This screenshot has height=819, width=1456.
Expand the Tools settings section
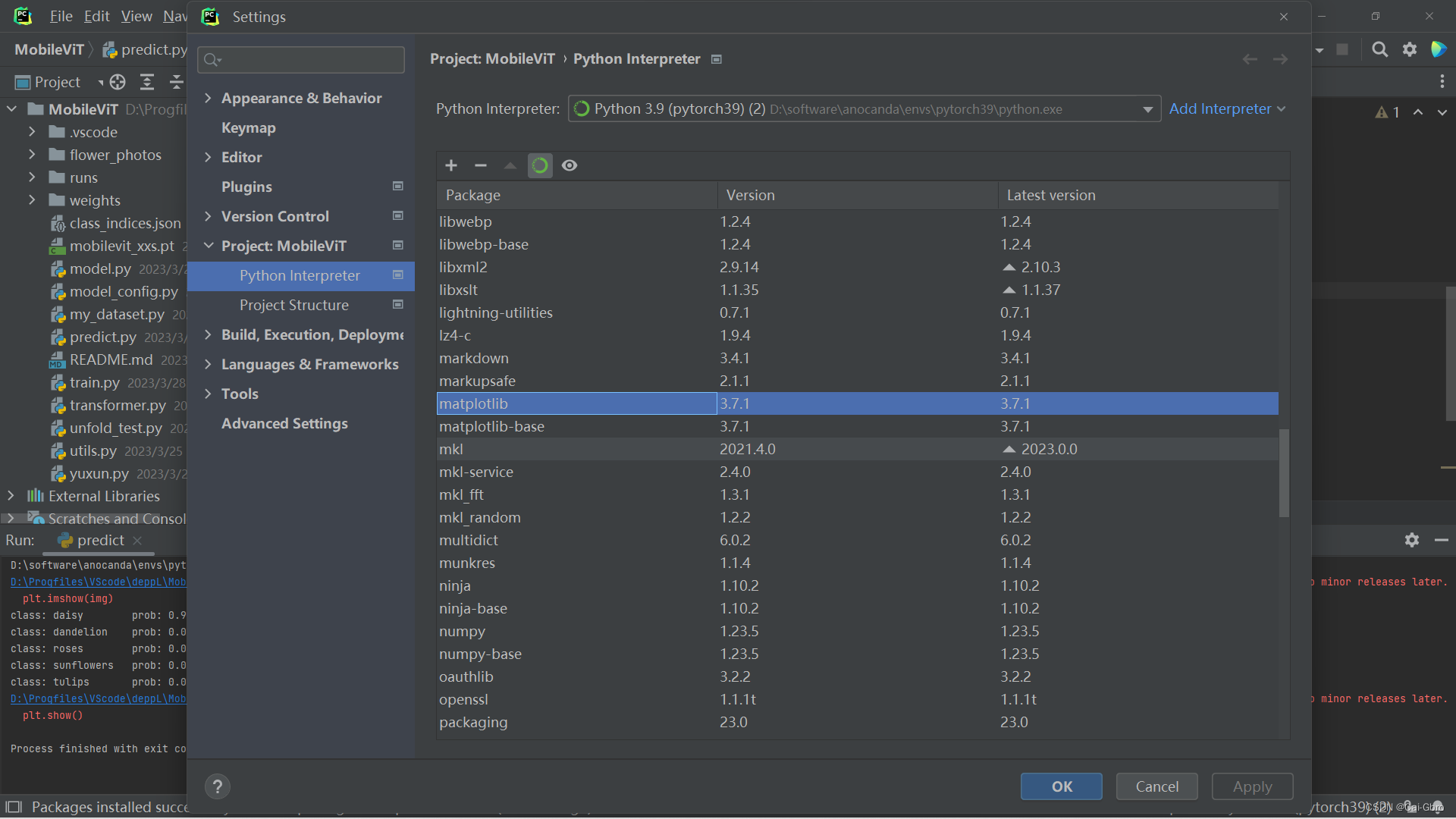(x=208, y=394)
